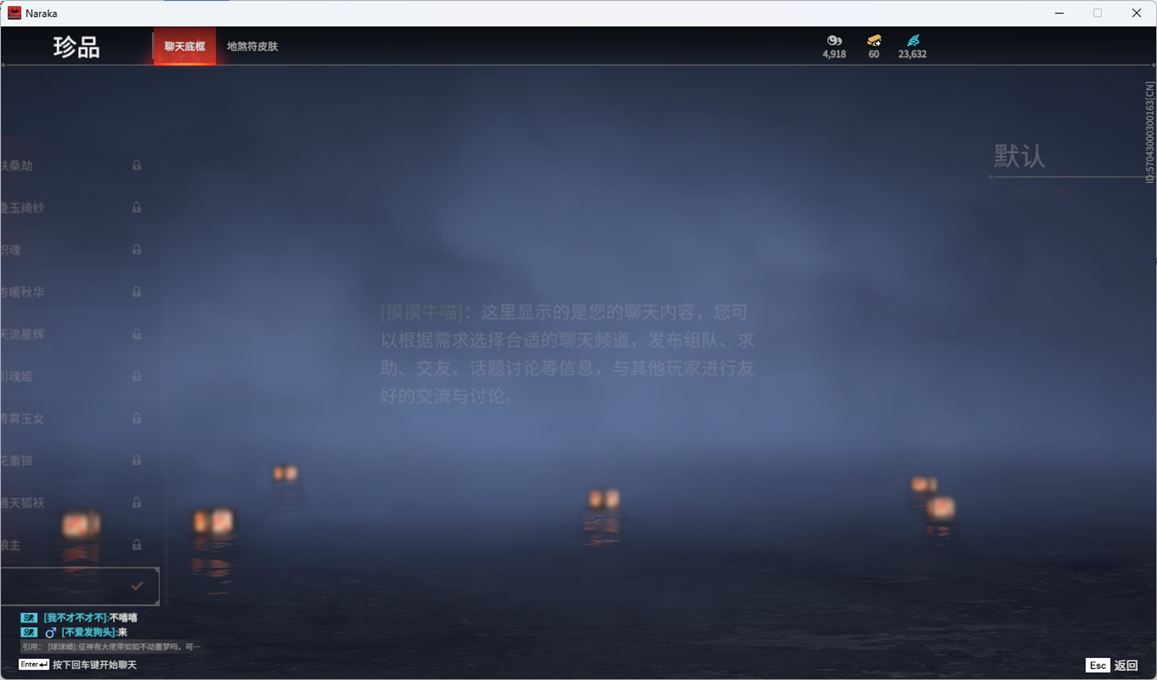Select the locked 流星辉 chat frame

click(80, 334)
